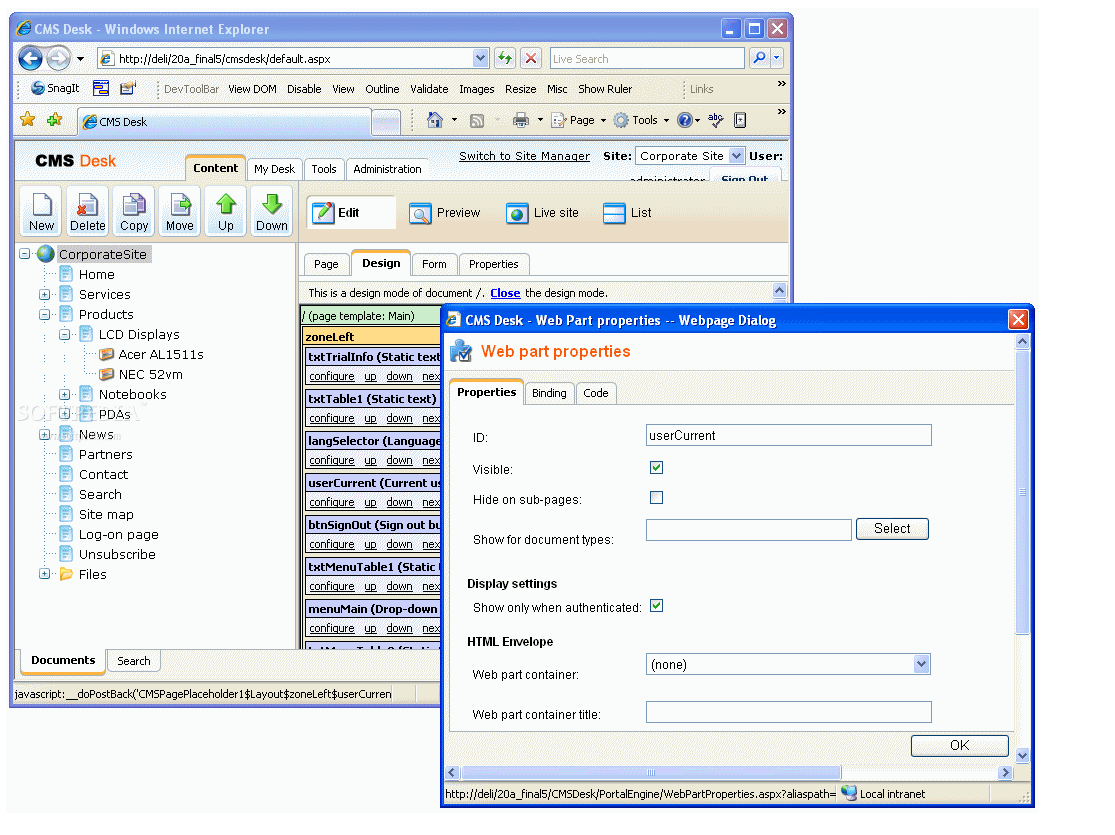
Task: Click the Delete document icon
Action: pos(87,211)
